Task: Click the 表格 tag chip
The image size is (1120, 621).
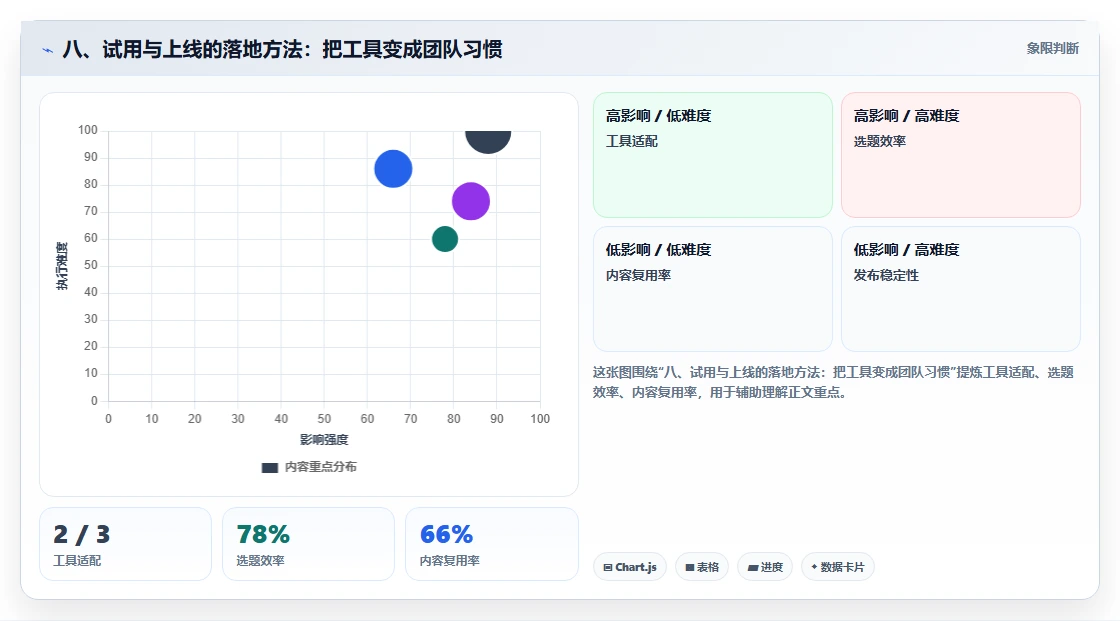Action: click(702, 567)
